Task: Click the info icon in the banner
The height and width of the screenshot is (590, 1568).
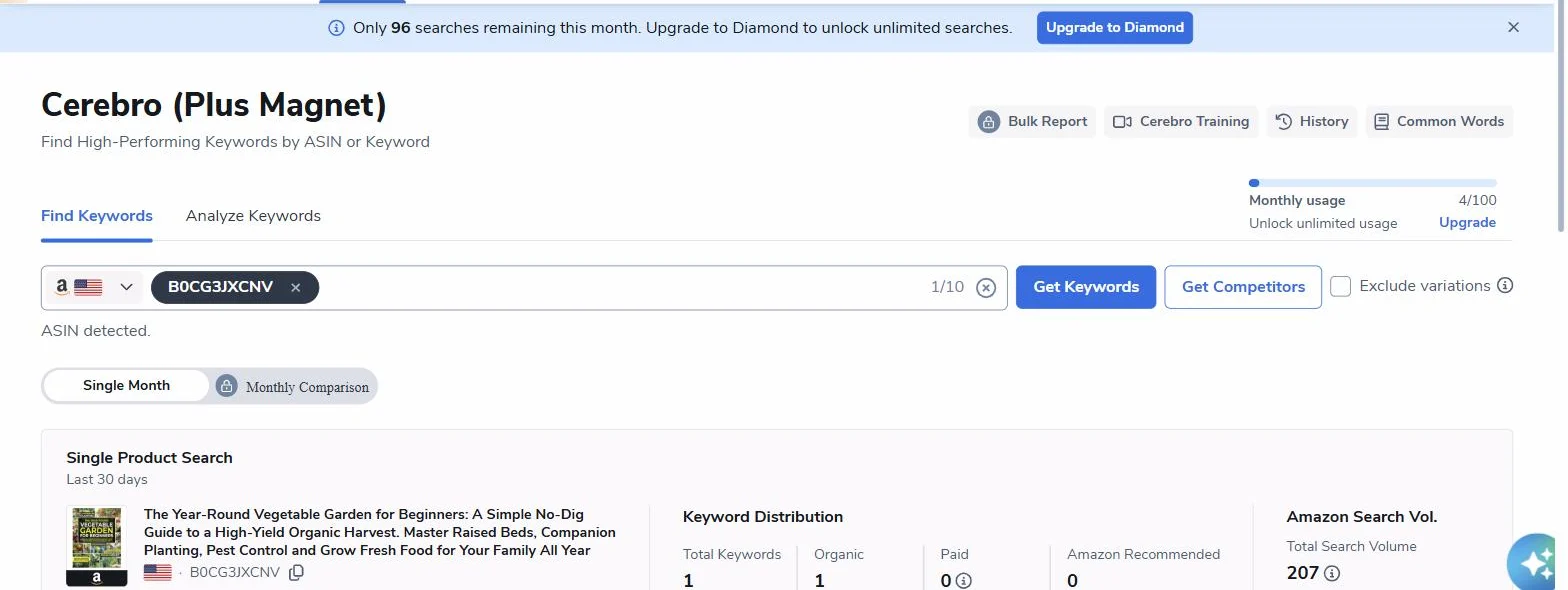Action: pyautogui.click(x=337, y=28)
